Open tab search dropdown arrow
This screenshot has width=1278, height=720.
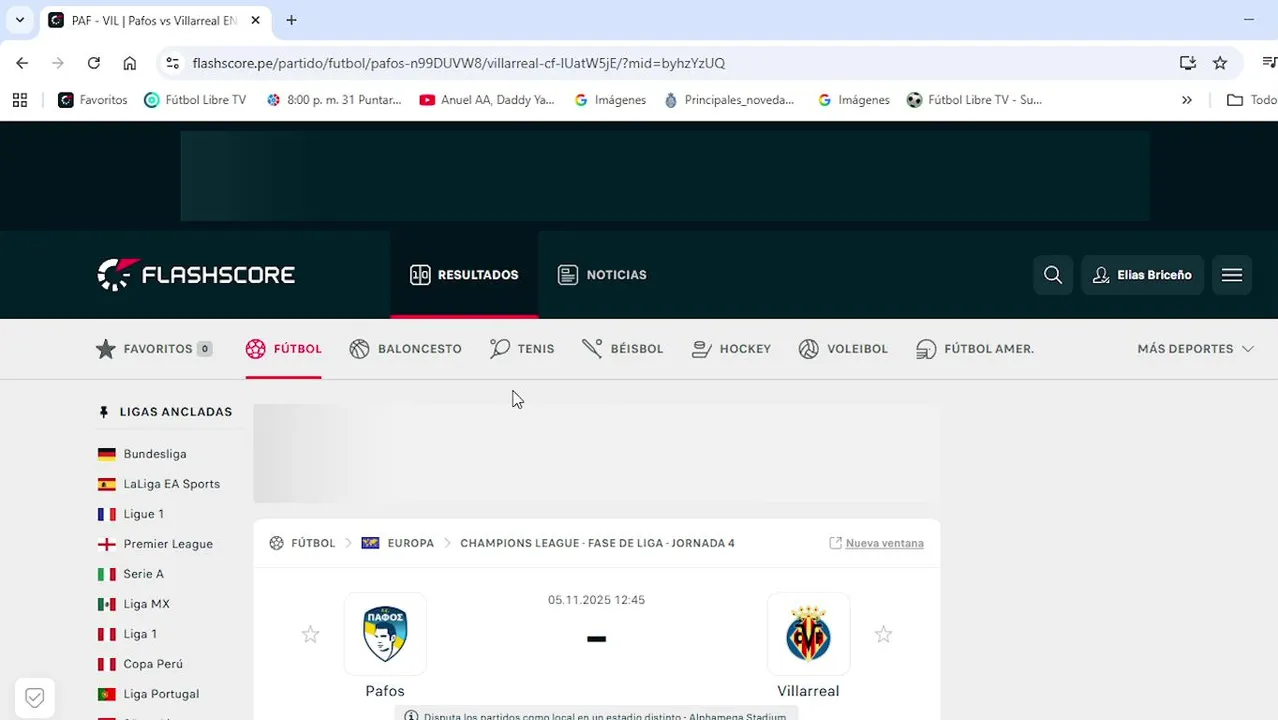tap(20, 20)
